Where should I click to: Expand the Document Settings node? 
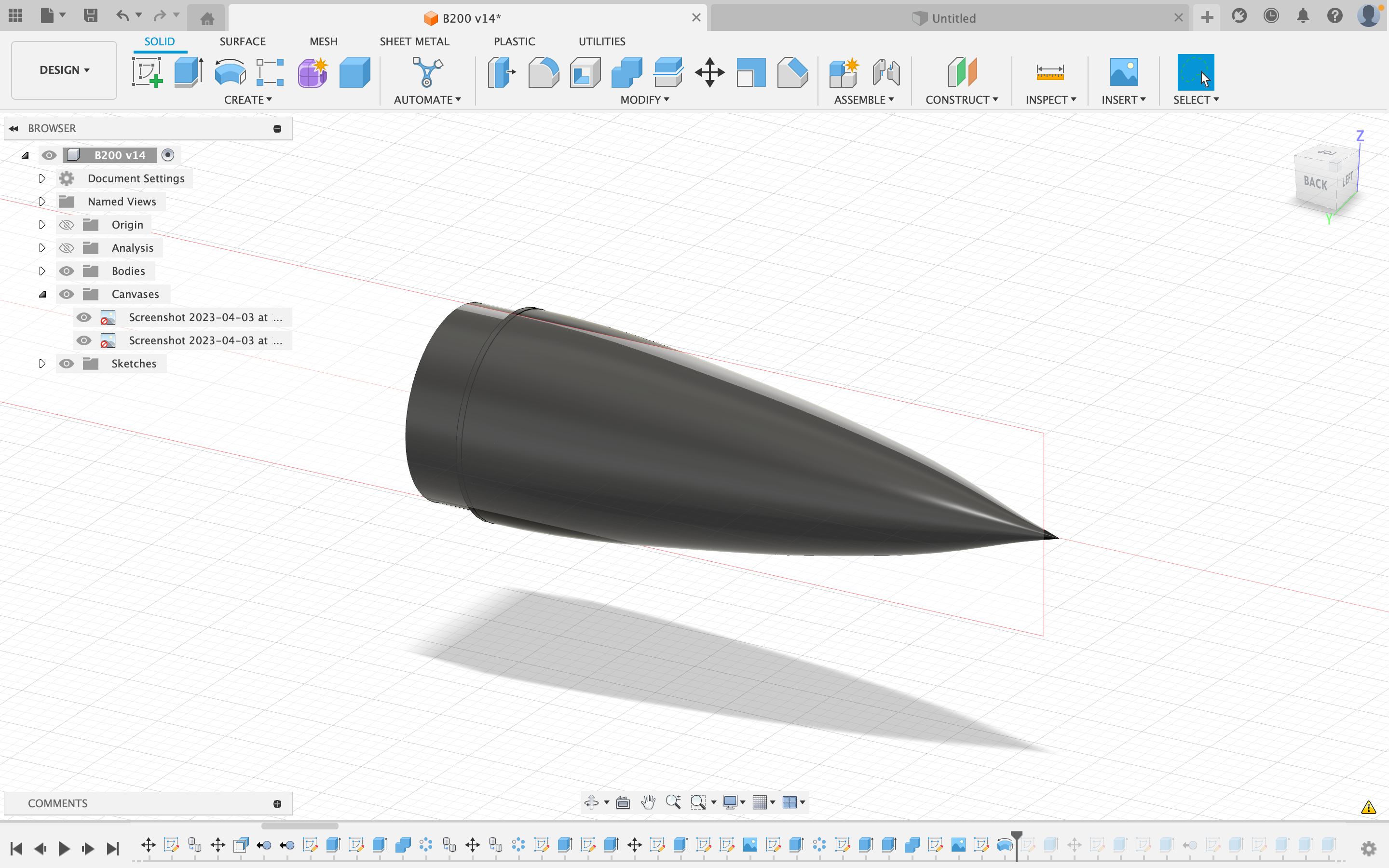click(x=42, y=178)
